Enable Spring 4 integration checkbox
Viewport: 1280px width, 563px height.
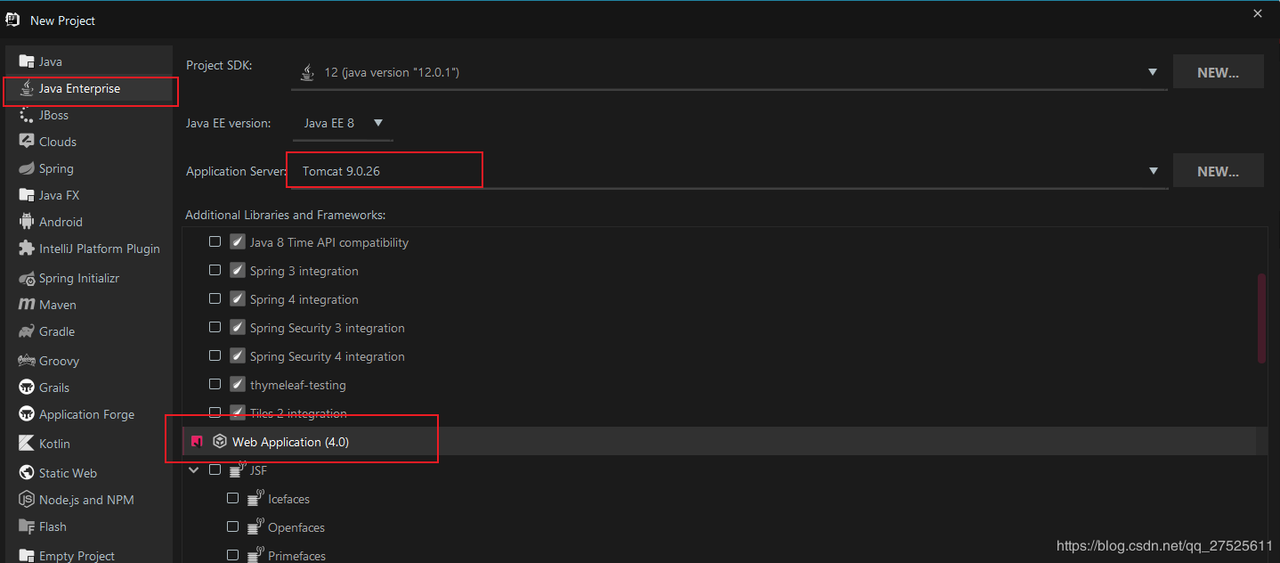[215, 299]
